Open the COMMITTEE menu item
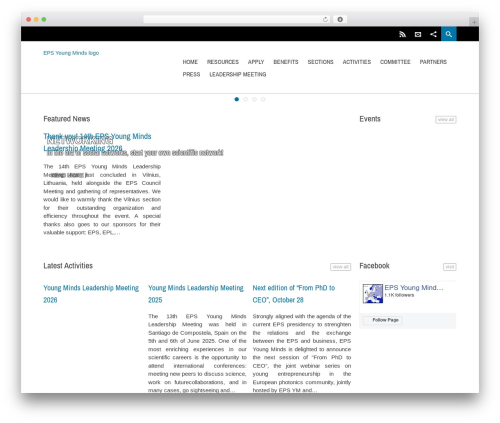 (x=395, y=62)
